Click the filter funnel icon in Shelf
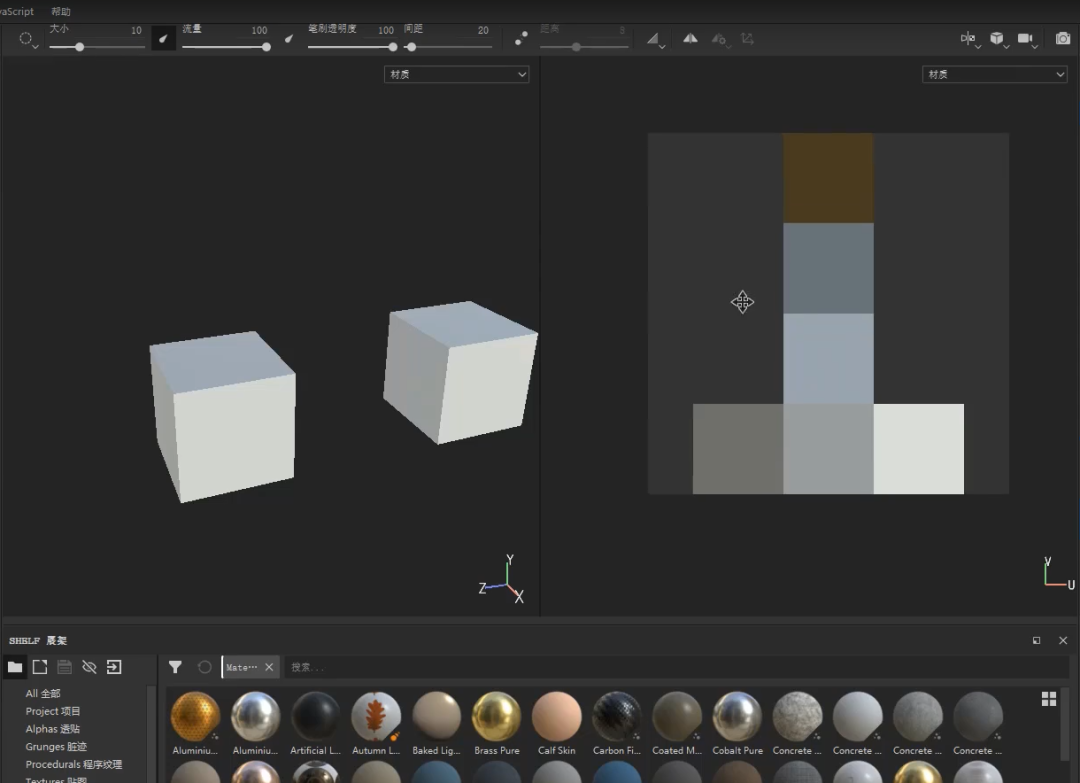 (175, 667)
